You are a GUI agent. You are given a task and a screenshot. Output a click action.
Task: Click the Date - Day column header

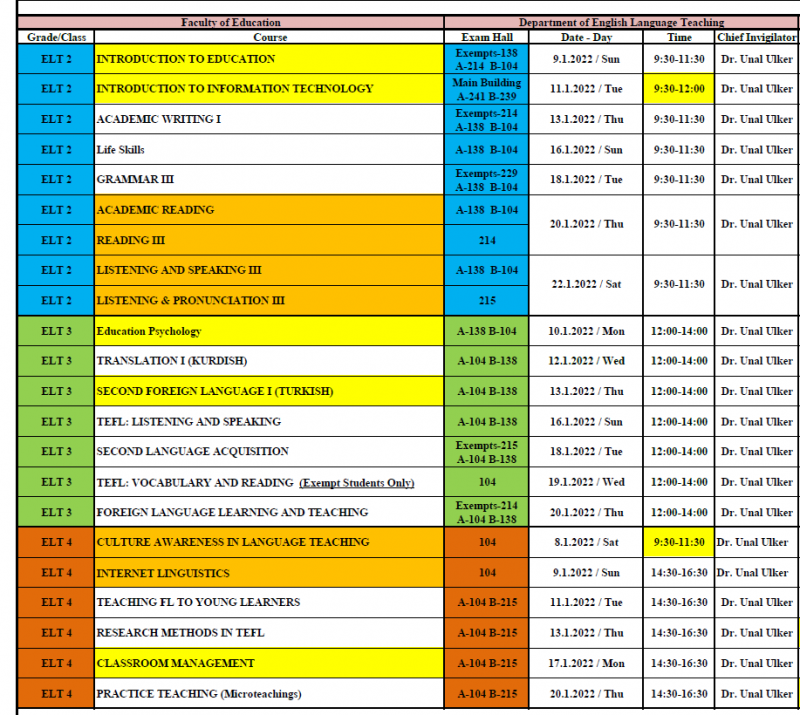click(x=585, y=37)
